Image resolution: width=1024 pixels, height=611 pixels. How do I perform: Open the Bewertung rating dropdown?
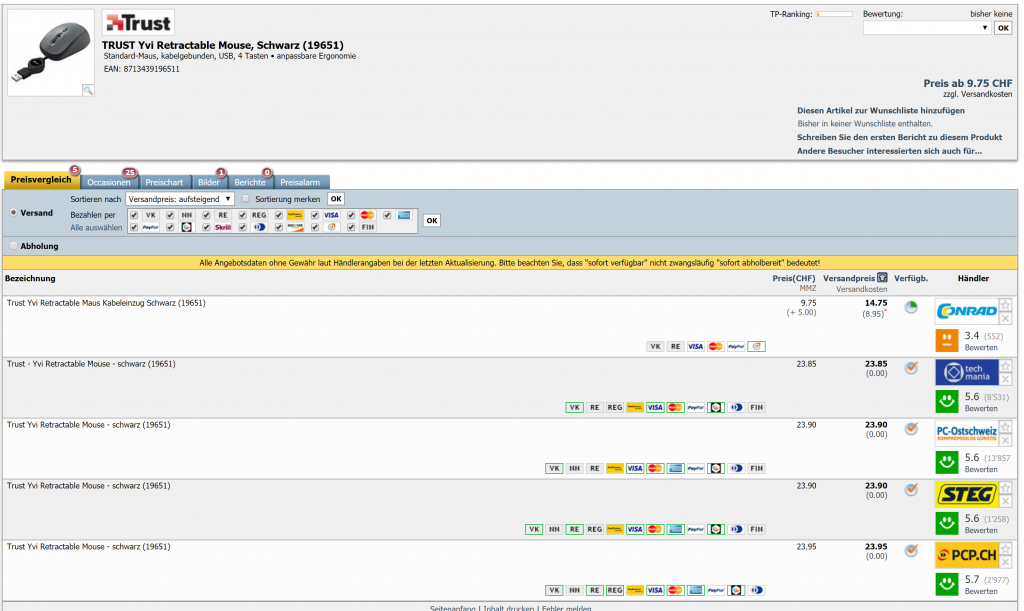(x=926, y=28)
